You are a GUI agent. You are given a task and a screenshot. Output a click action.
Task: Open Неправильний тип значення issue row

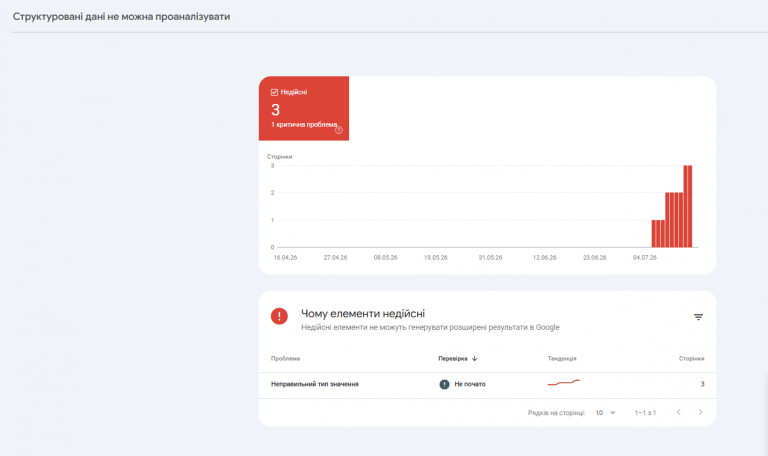487,385
